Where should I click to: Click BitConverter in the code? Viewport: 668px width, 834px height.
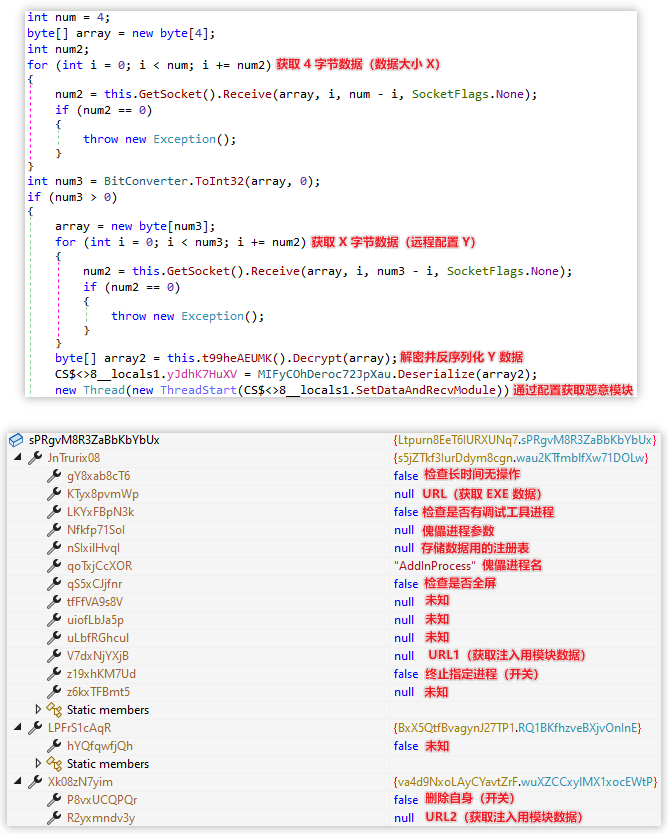tap(146, 181)
